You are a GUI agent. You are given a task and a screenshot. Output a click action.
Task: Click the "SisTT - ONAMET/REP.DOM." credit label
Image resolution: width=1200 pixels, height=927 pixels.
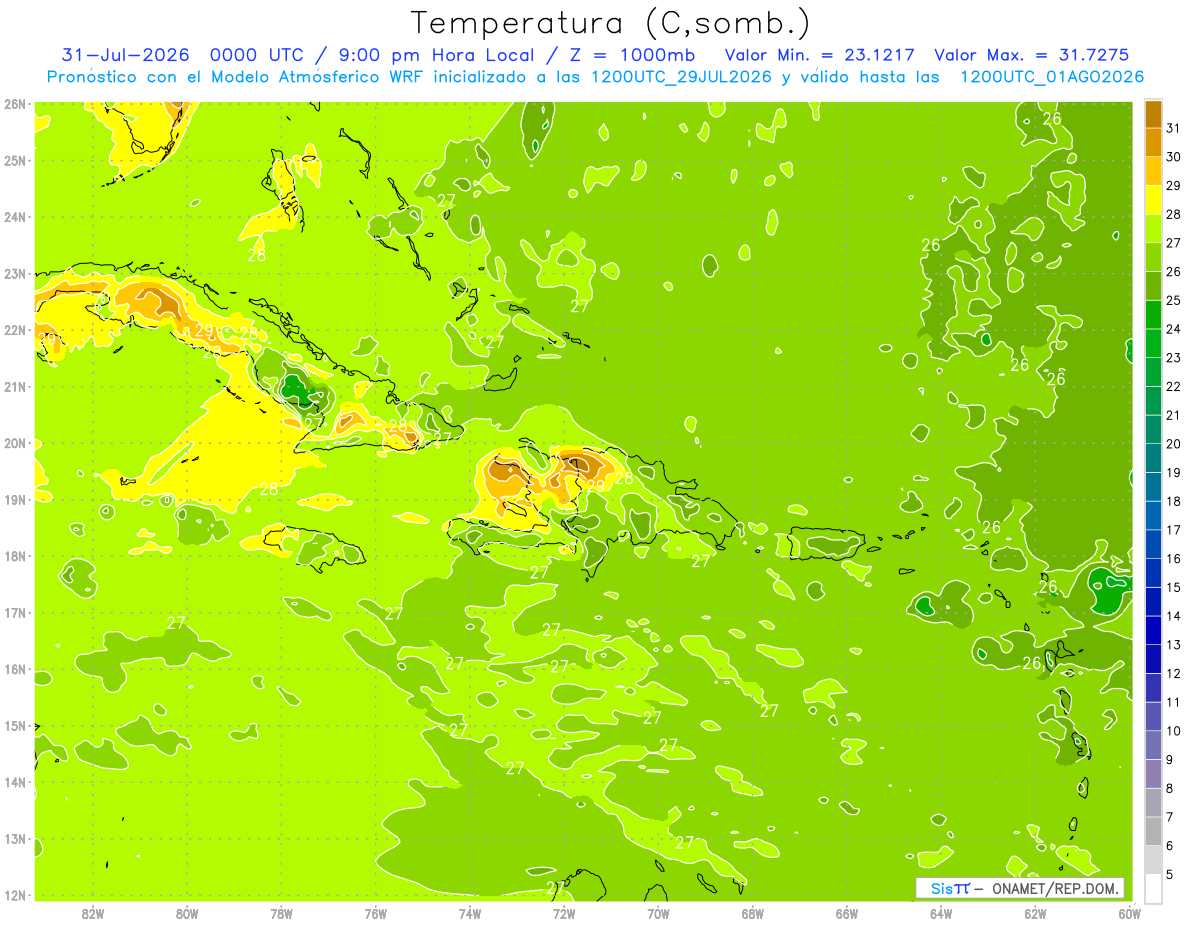tap(1020, 888)
